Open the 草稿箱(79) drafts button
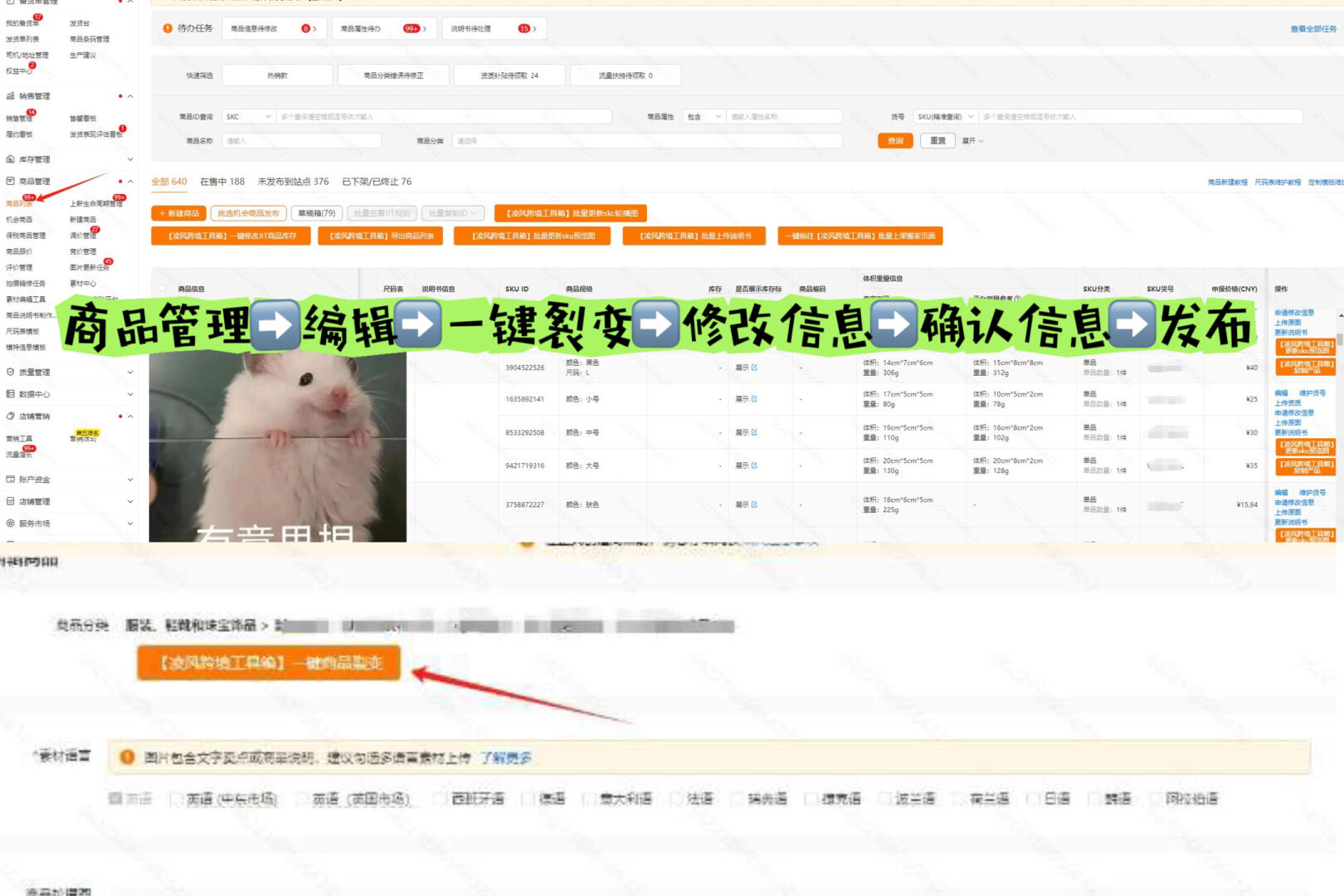The image size is (1344, 896). pos(316,213)
